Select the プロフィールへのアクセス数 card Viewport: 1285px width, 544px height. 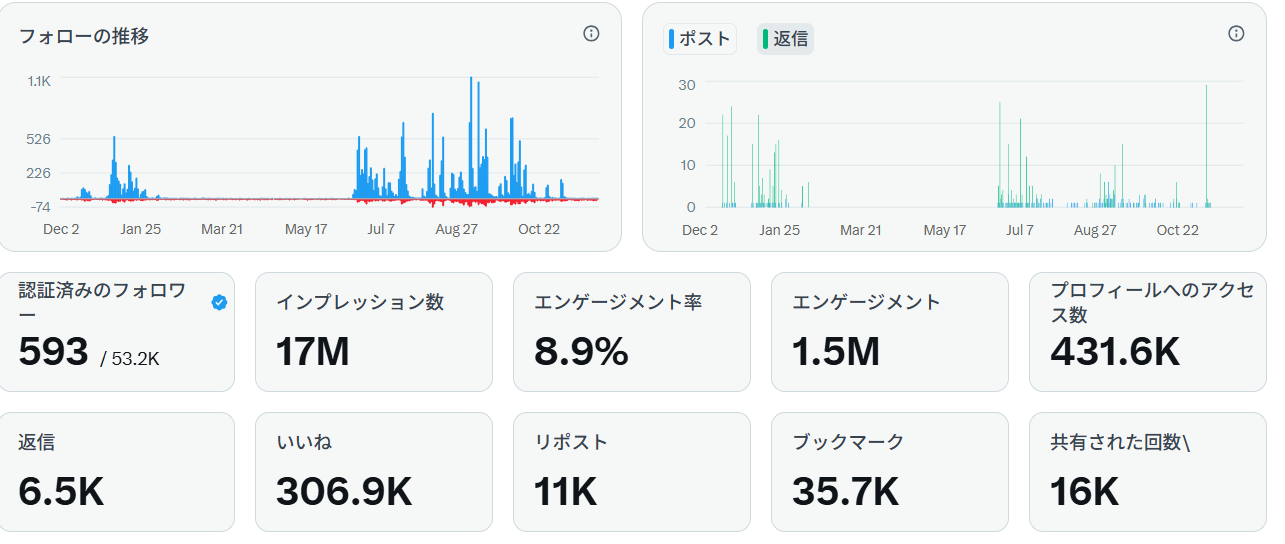(x=1147, y=332)
